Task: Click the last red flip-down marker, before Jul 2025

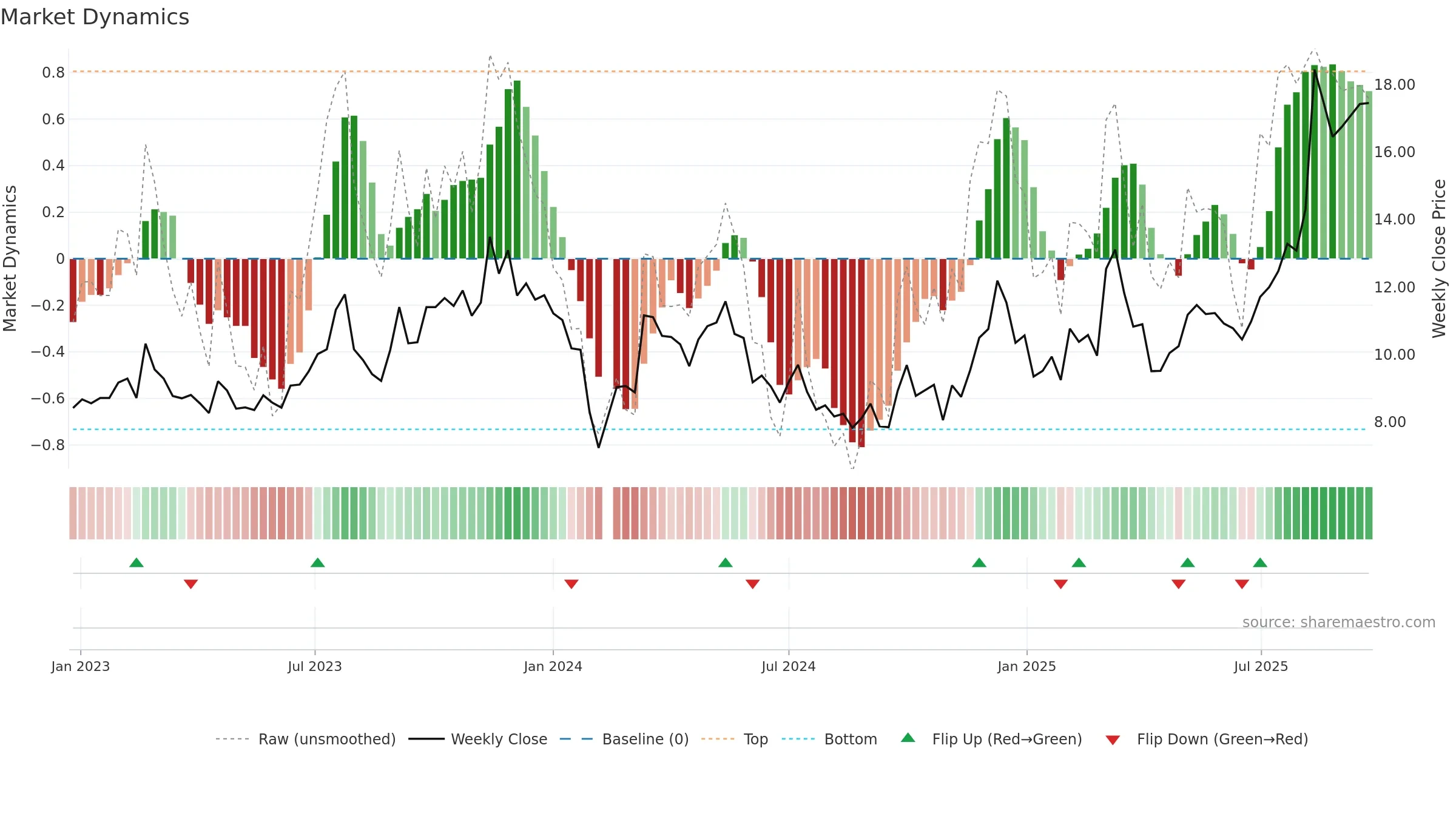Action: coord(1242,584)
